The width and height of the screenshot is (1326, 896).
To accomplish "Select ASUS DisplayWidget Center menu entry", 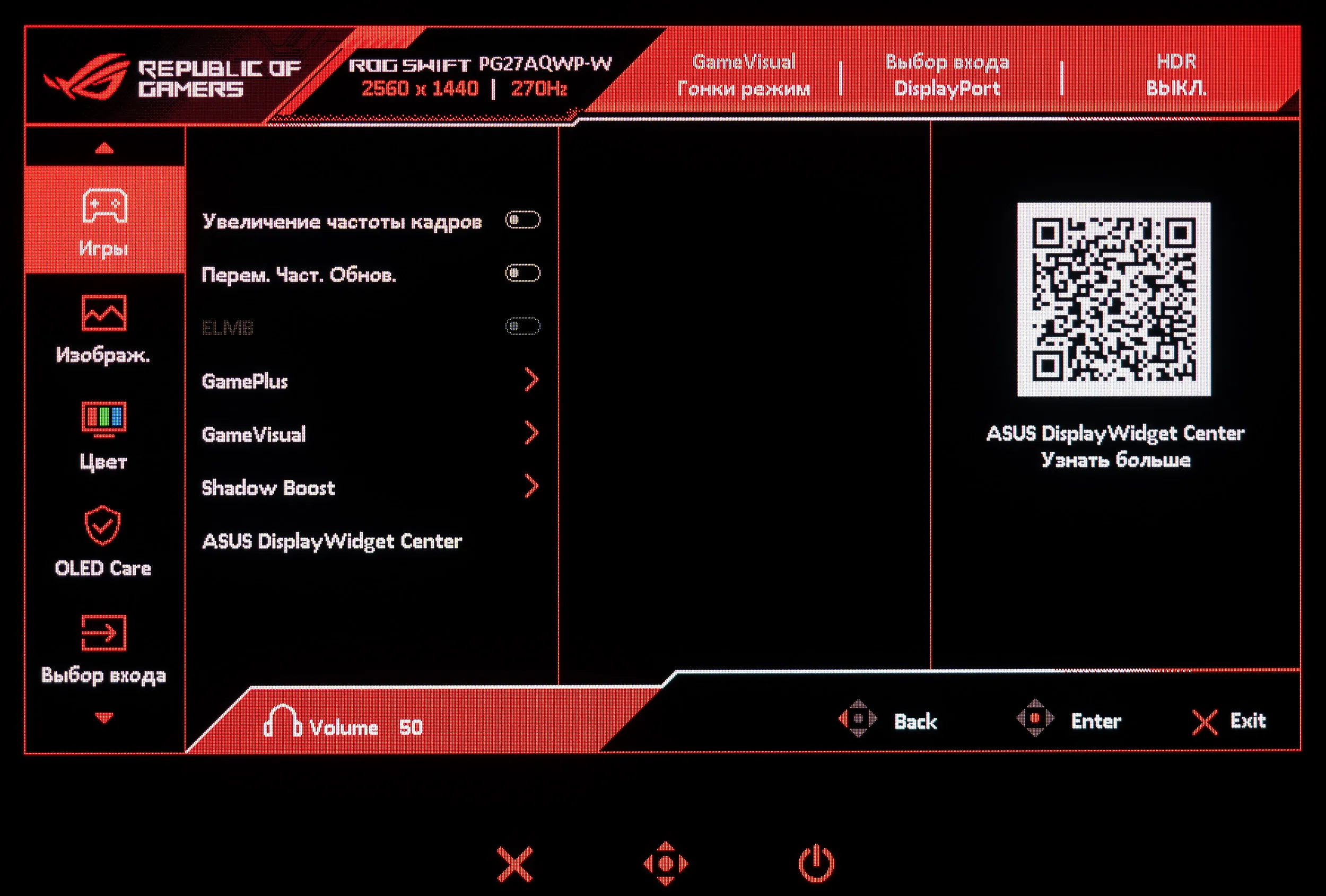I will point(332,541).
